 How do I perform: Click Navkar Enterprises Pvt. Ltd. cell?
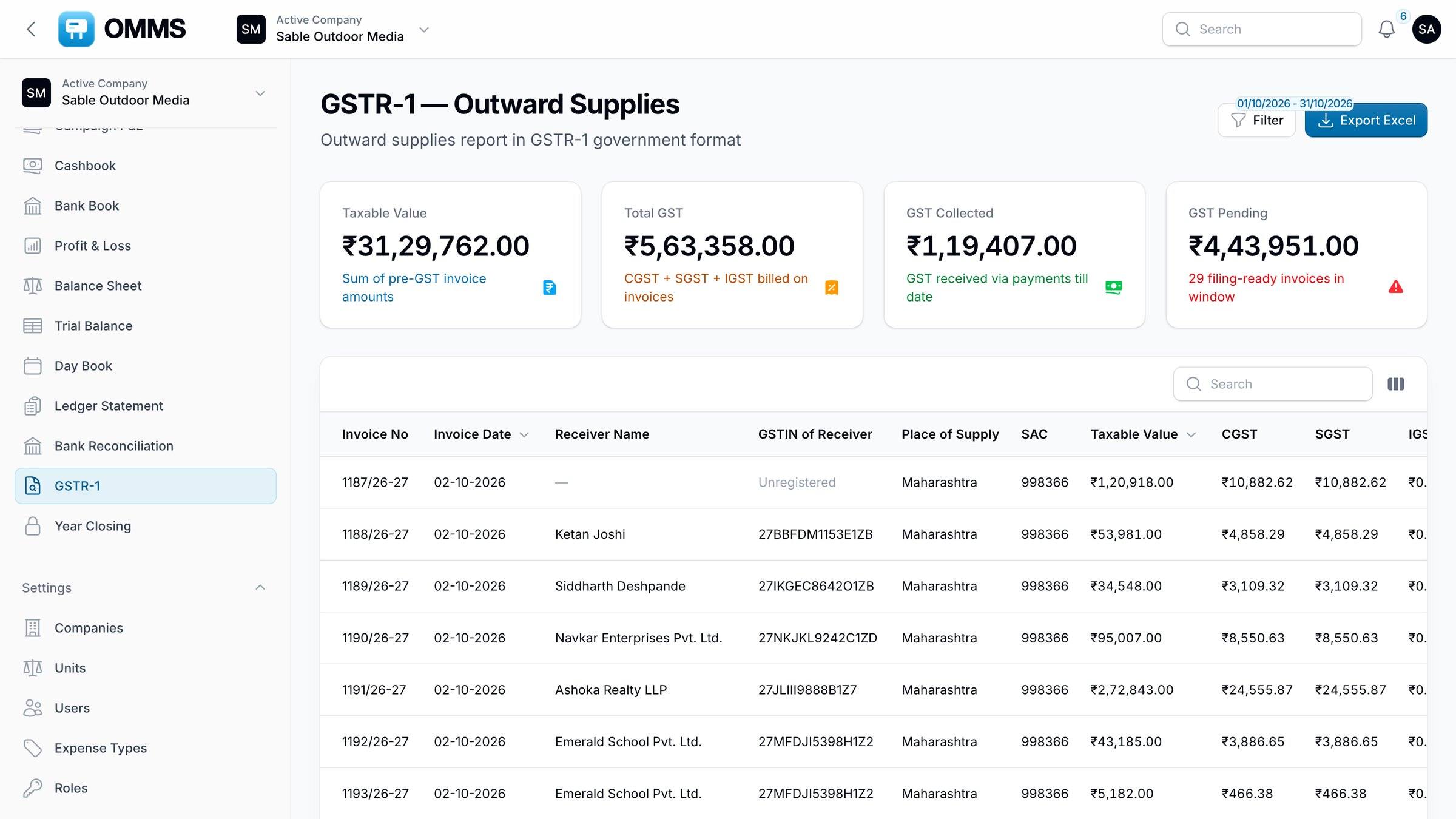[x=638, y=638]
